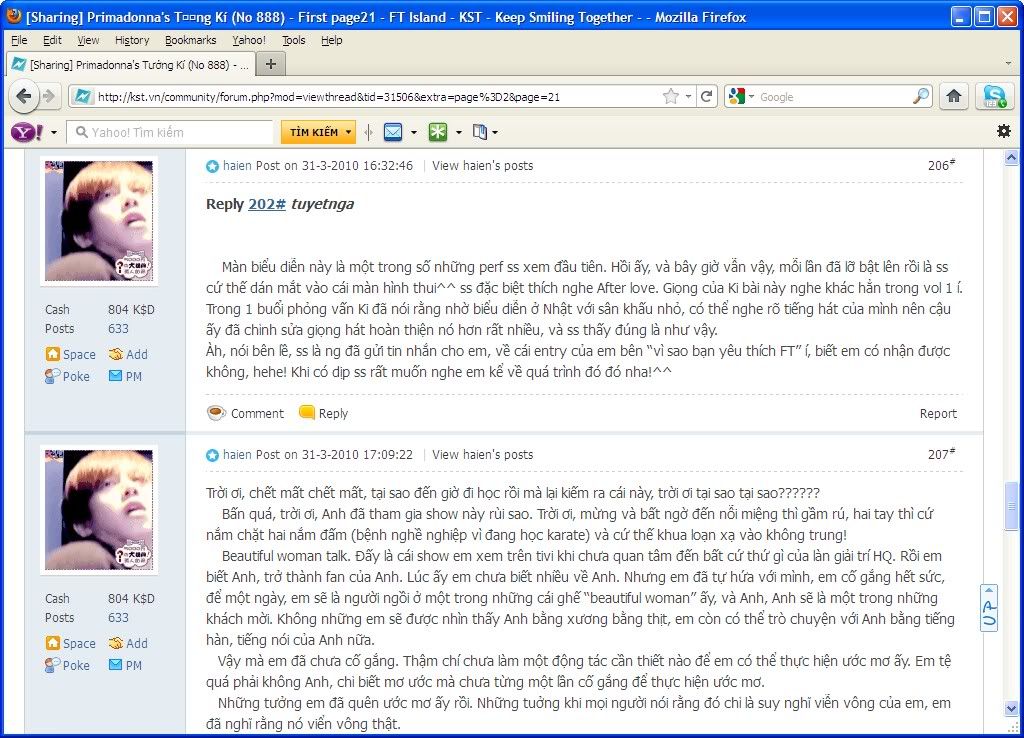This screenshot has height=738, width=1024.
Task: Click the star icon beside post 207 author
Action: point(212,455)
